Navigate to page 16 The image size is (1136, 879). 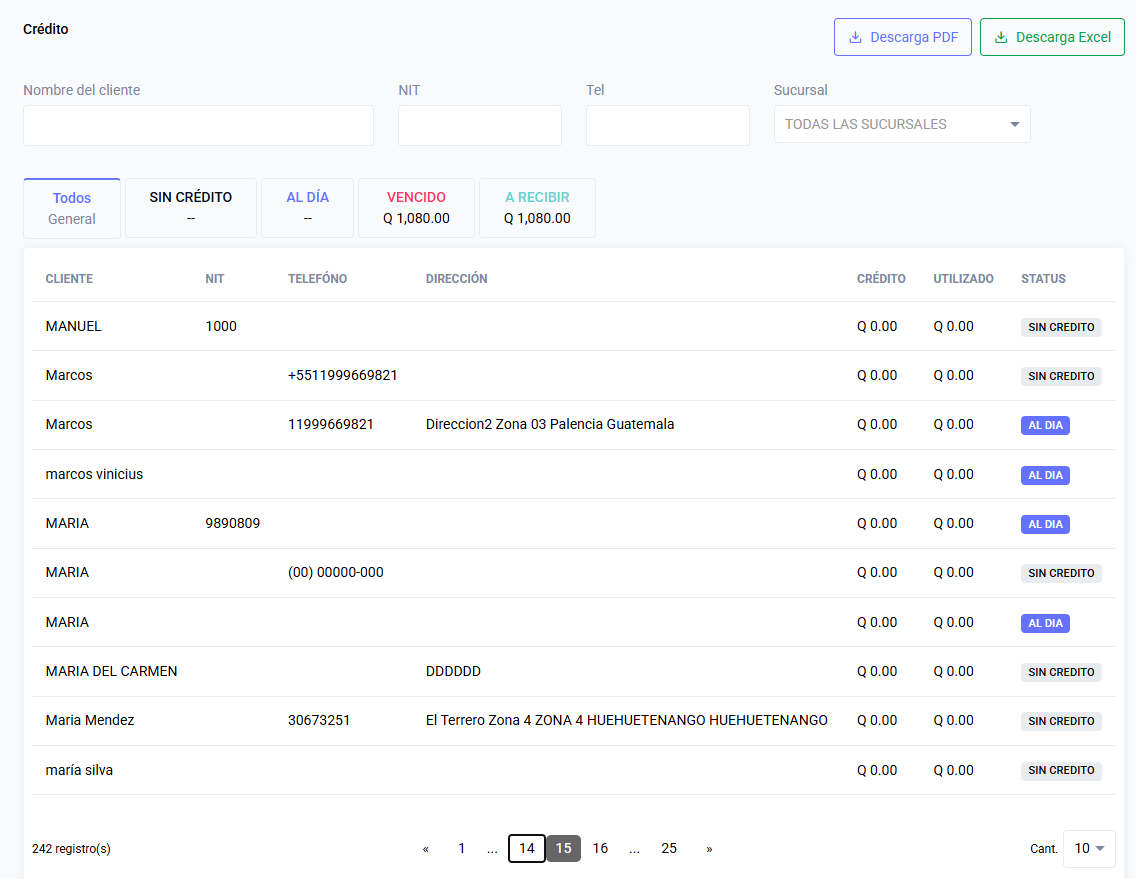coord(600,849)
